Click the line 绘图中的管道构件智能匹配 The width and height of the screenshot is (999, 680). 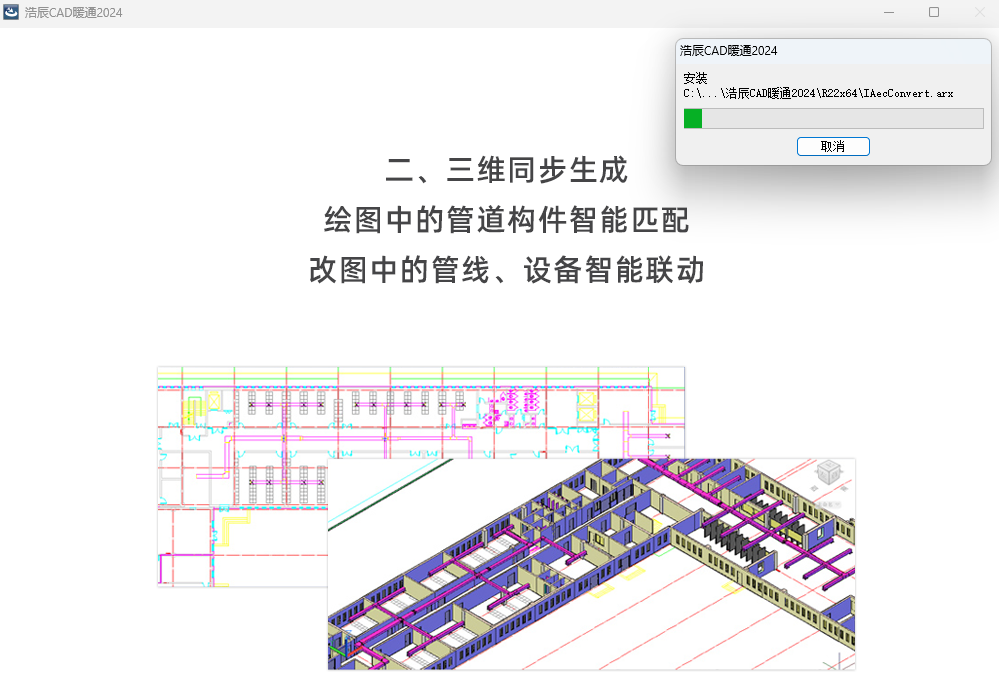pyautogui.click(x=507, y=221)
